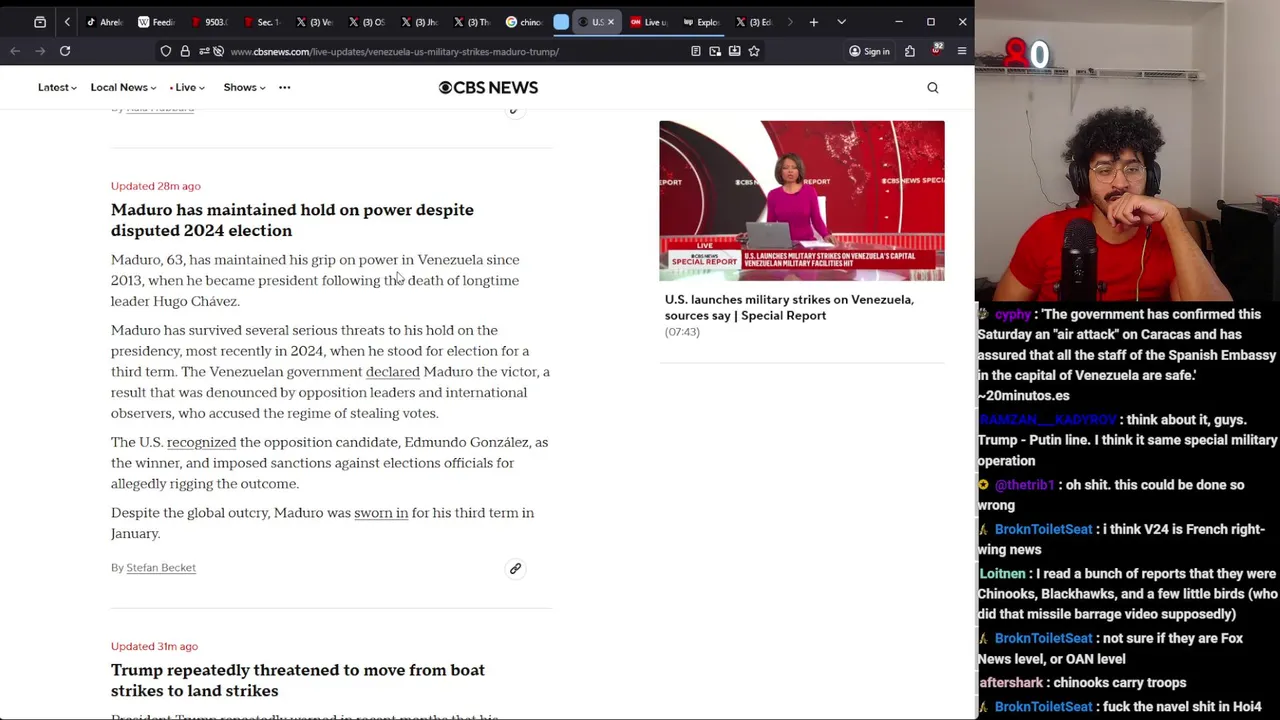The width and height of the screenshot is (1280, 720).
Task: View site security padlock info
Action: tap(185, 51)
